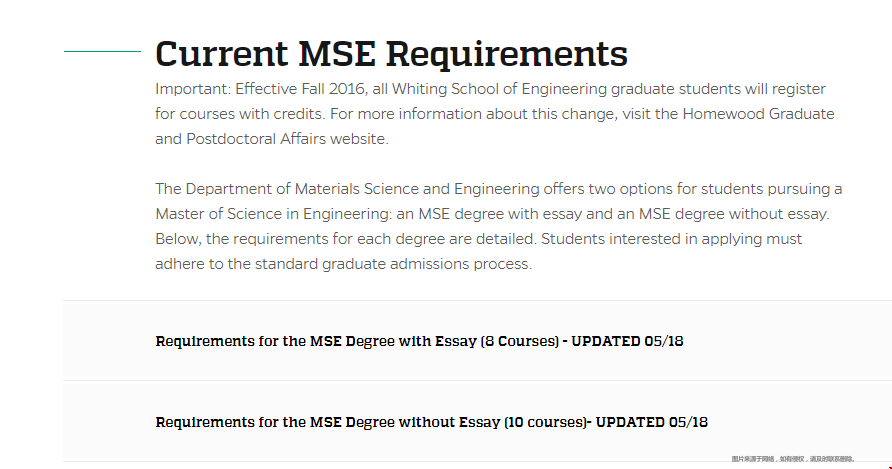
Task: Click the 'Master of Science in Engineering' phrase
Action: click(273, 214)
